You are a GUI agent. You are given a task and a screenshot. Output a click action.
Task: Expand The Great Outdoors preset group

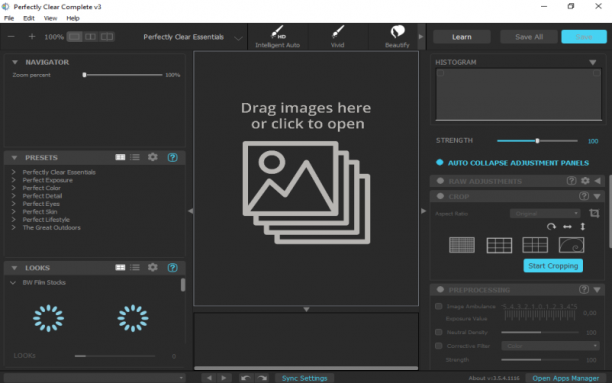point(13,227)
